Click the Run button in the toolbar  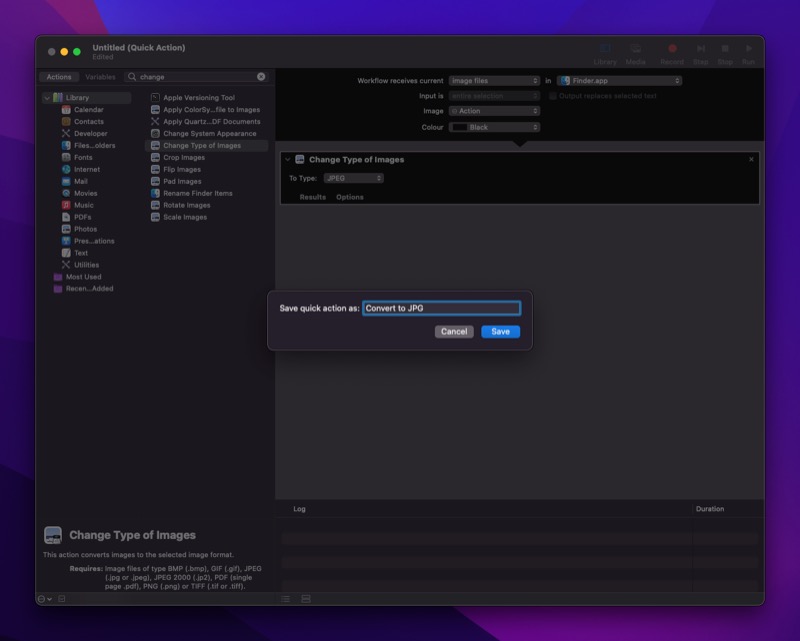[x=750, y=49]
